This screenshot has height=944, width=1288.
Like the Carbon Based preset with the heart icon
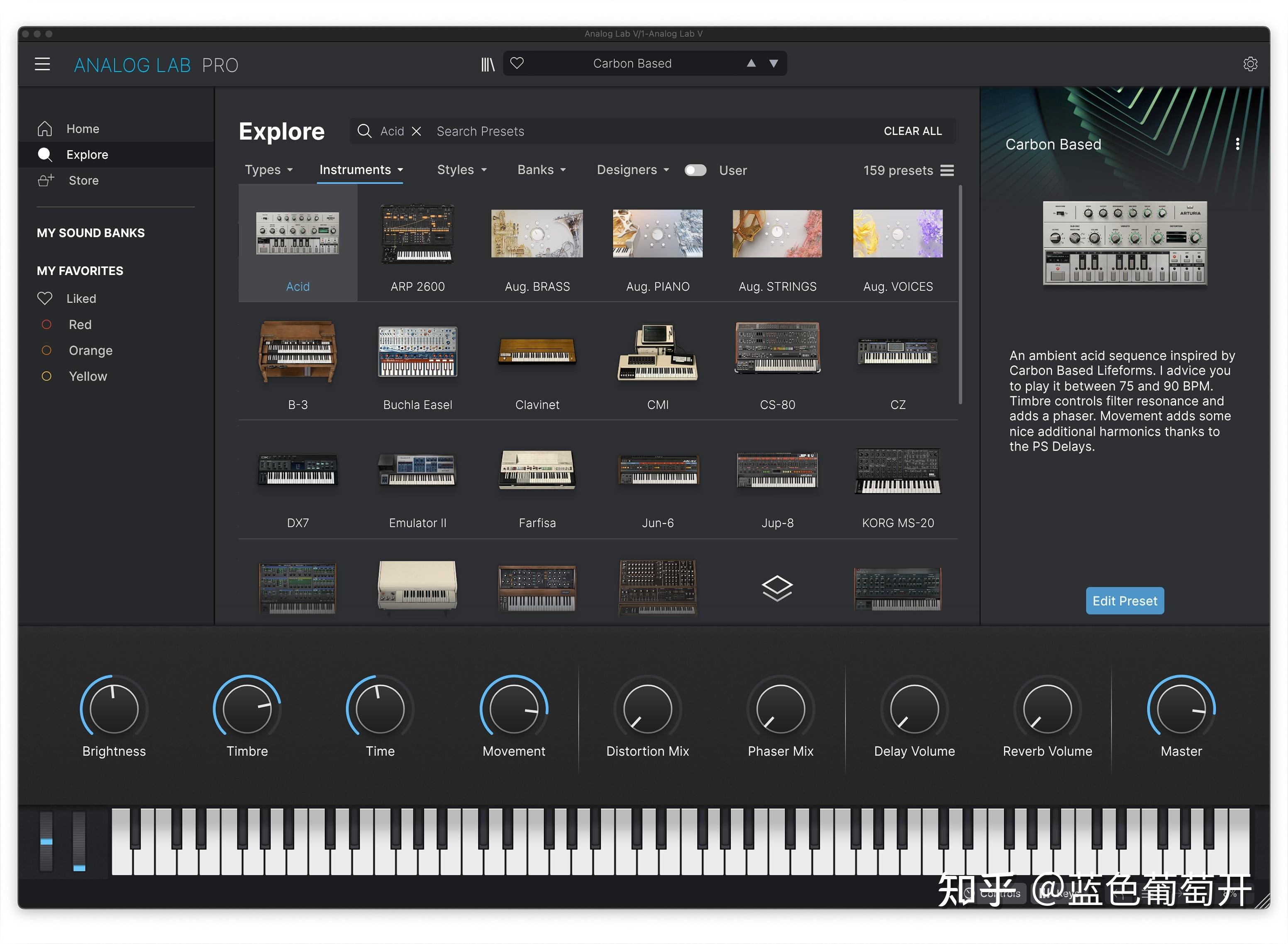517,64
